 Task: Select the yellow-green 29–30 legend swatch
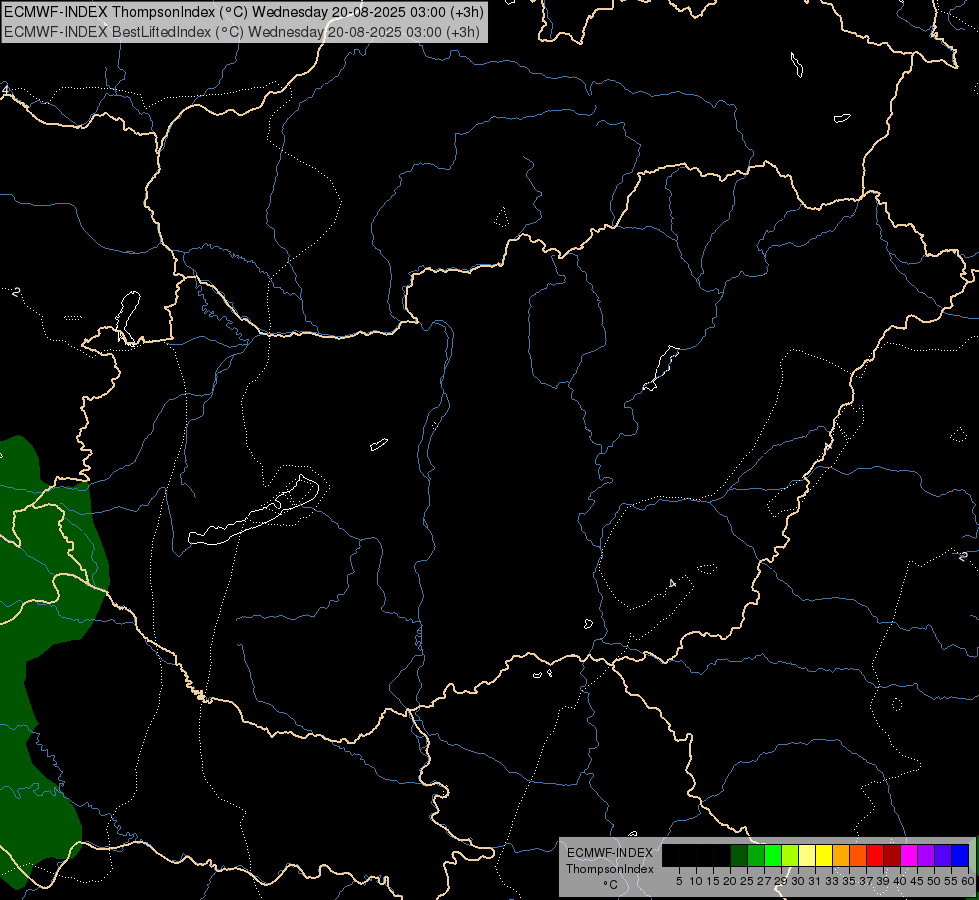point(790,855)
